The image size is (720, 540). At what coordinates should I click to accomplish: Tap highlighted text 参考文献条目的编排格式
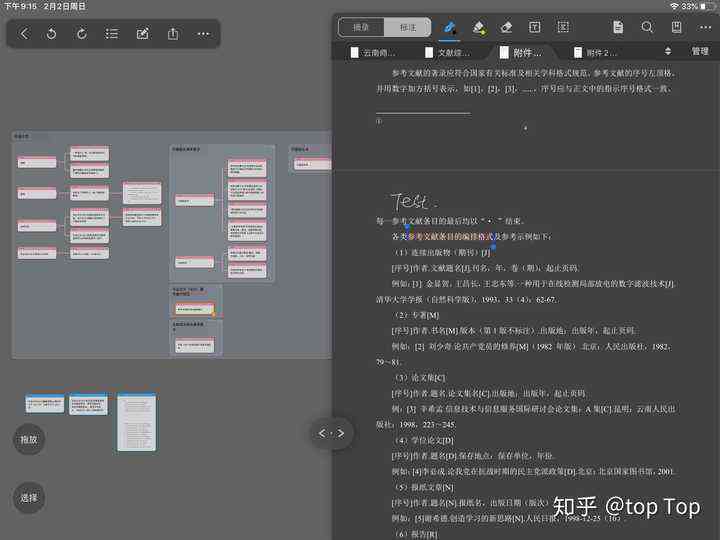(450, 236)
